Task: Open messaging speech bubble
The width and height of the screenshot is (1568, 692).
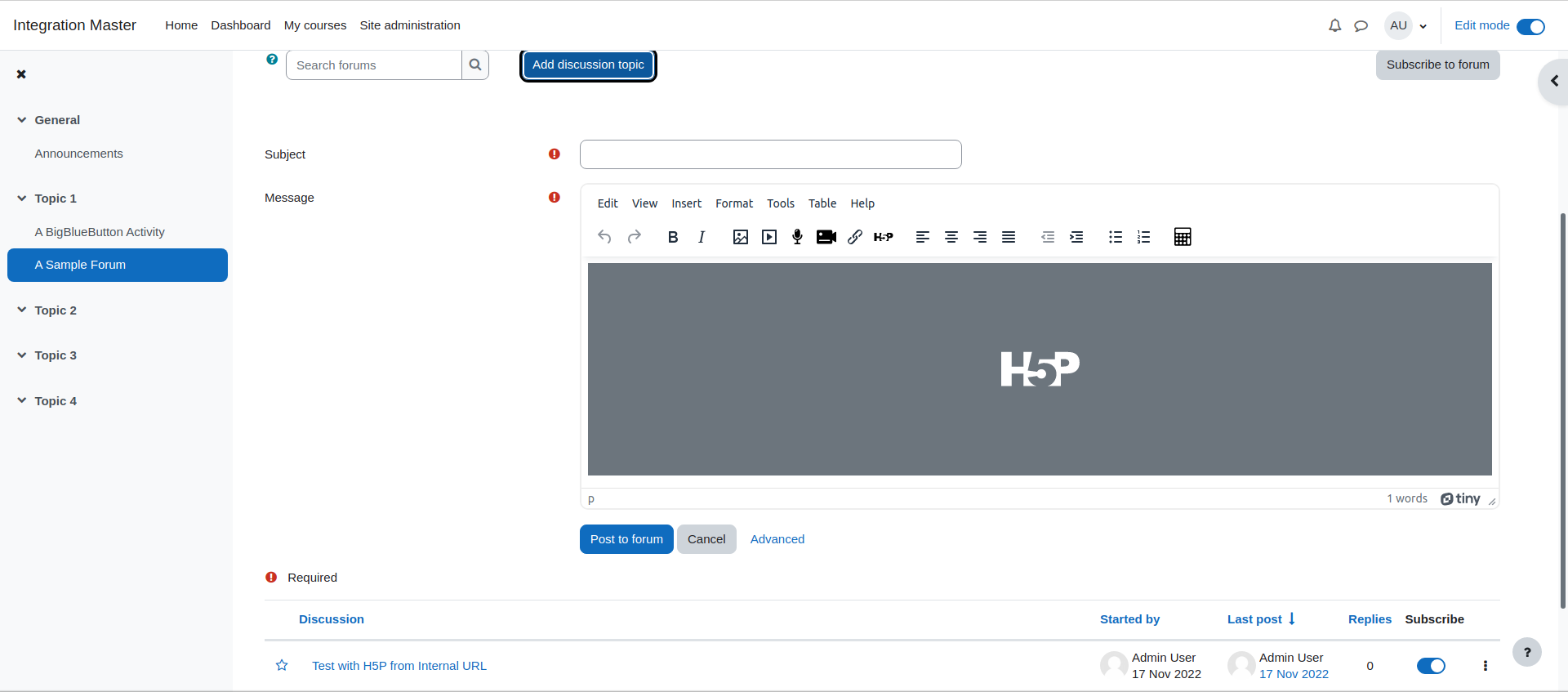Action: tap(1361, 25)
